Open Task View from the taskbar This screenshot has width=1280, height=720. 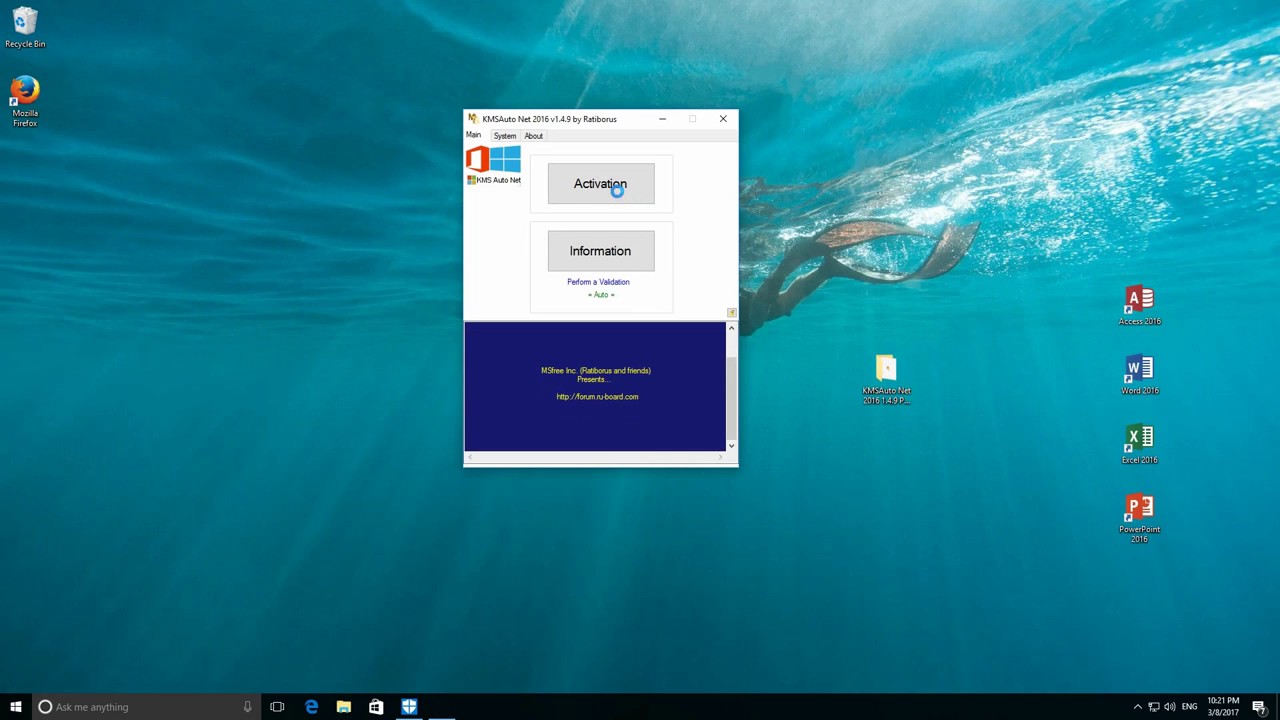(x=277, y=707)
